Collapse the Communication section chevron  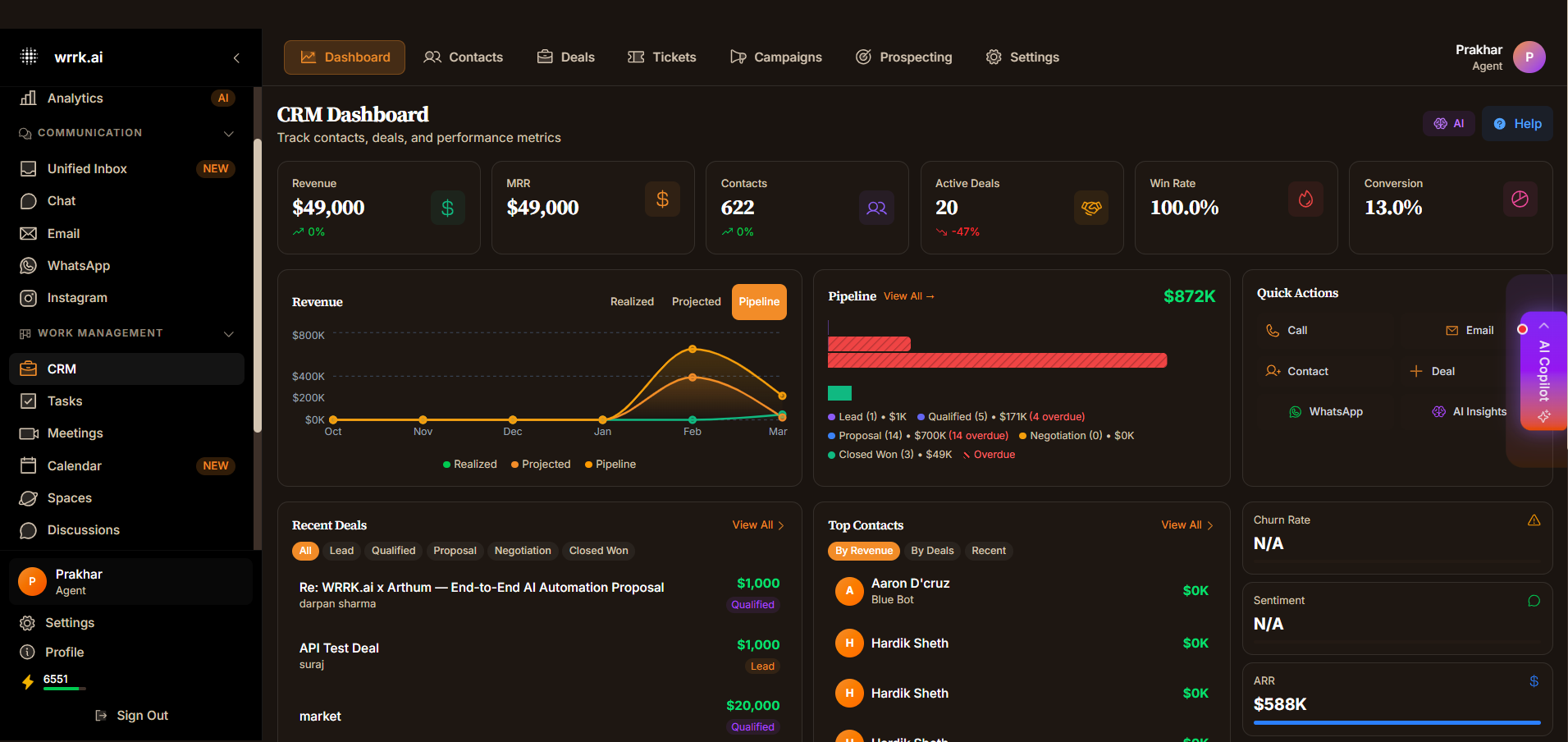click(229, 134)
